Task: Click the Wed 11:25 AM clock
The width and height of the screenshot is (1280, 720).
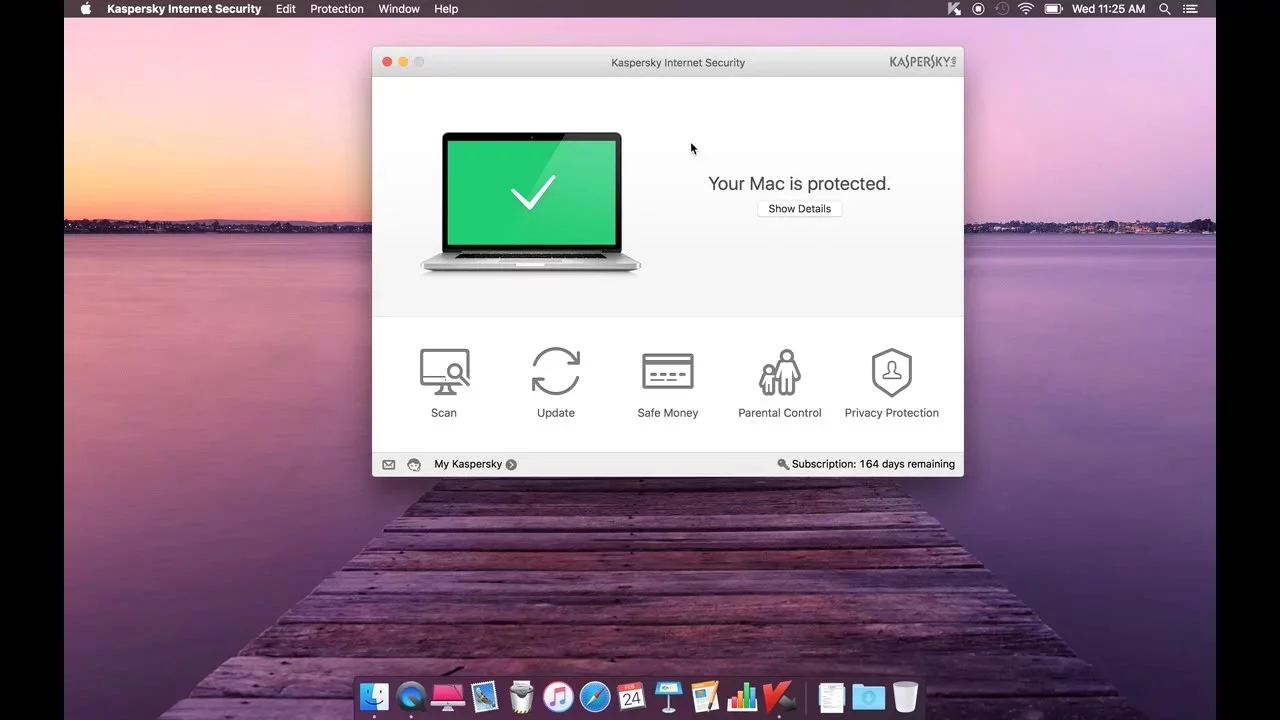Action: [x=1109, y=9]
